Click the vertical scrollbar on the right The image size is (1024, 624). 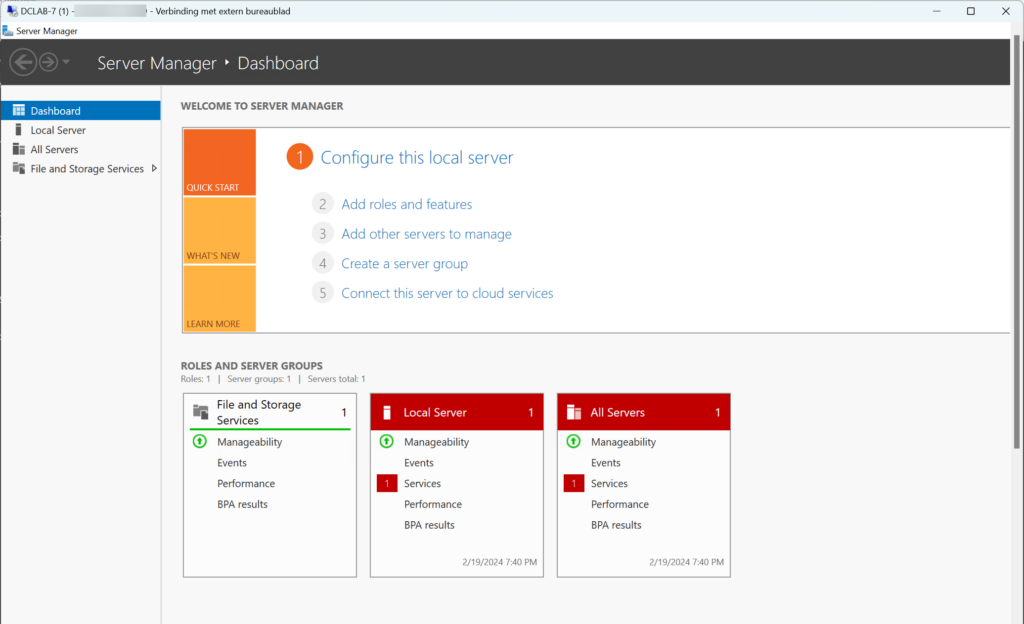click(x=1016, y=242)
